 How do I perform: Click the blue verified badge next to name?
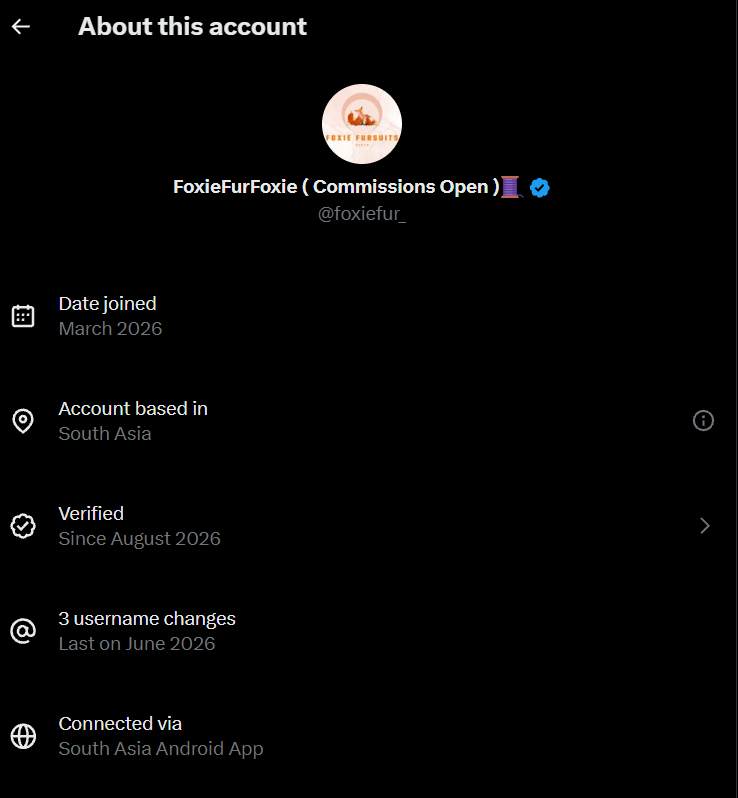[x=540, y=187]
